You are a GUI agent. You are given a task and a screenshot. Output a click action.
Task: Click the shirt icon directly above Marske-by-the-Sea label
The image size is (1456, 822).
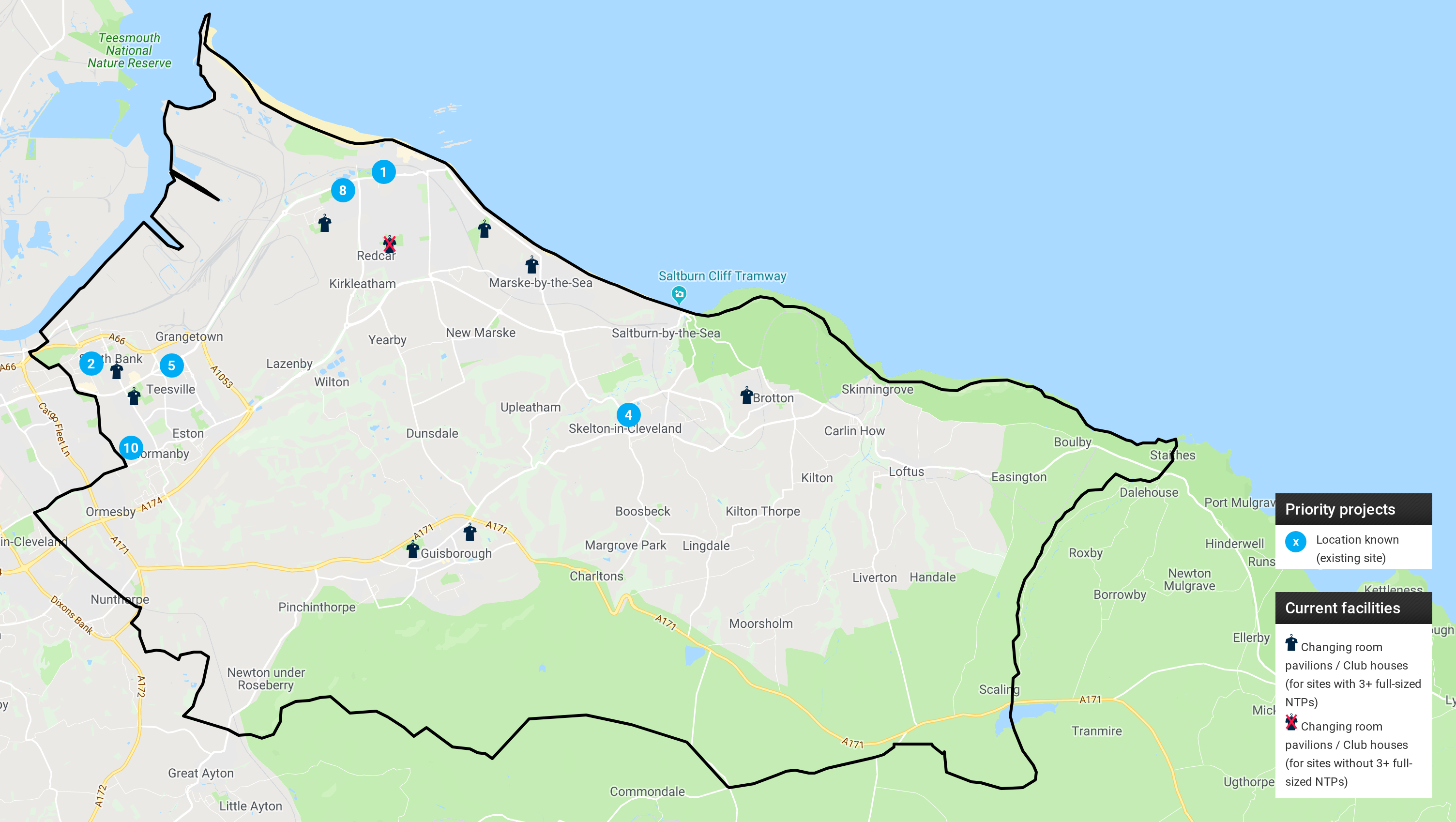(x=532, y=265)
